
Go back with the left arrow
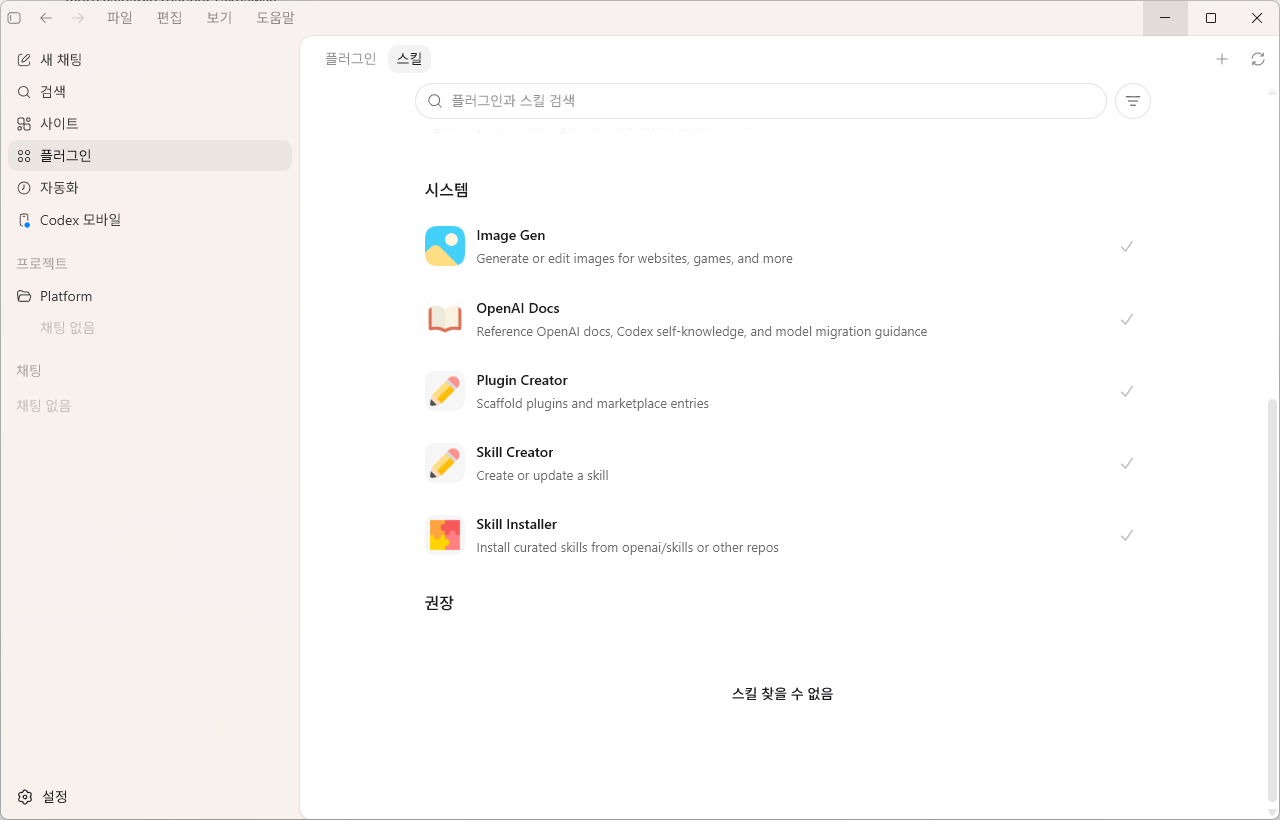coord(46,18)
